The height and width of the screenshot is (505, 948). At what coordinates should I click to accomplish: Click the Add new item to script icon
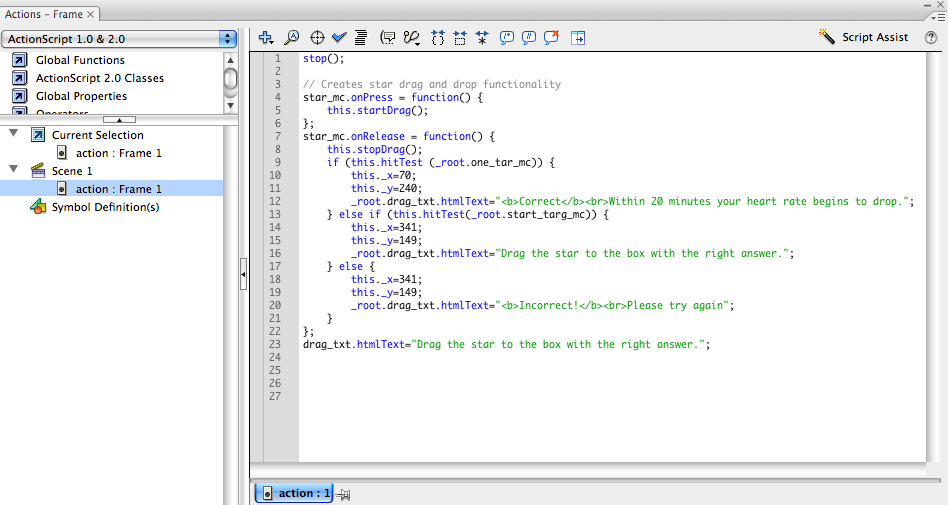coord(265,37)
